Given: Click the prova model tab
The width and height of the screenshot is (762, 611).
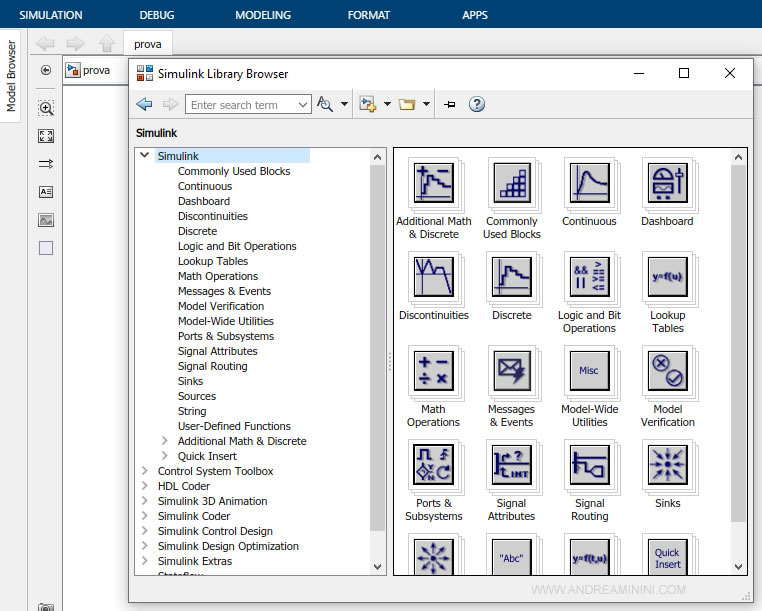Looking at the screenshot, I should (148, 44).
